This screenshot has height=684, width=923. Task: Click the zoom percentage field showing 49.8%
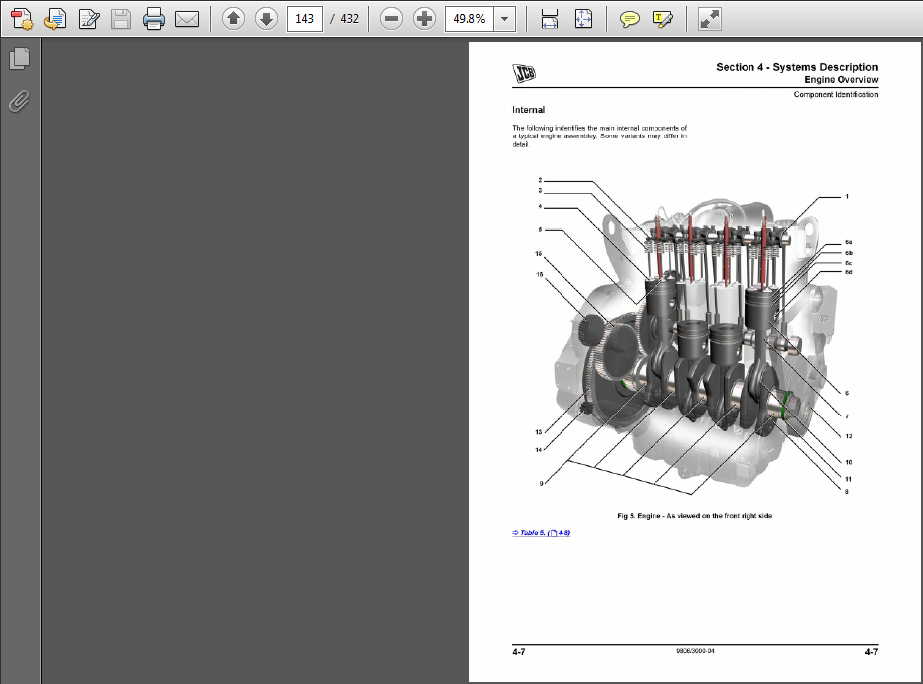pyautogui.click(x=469, y=18)
